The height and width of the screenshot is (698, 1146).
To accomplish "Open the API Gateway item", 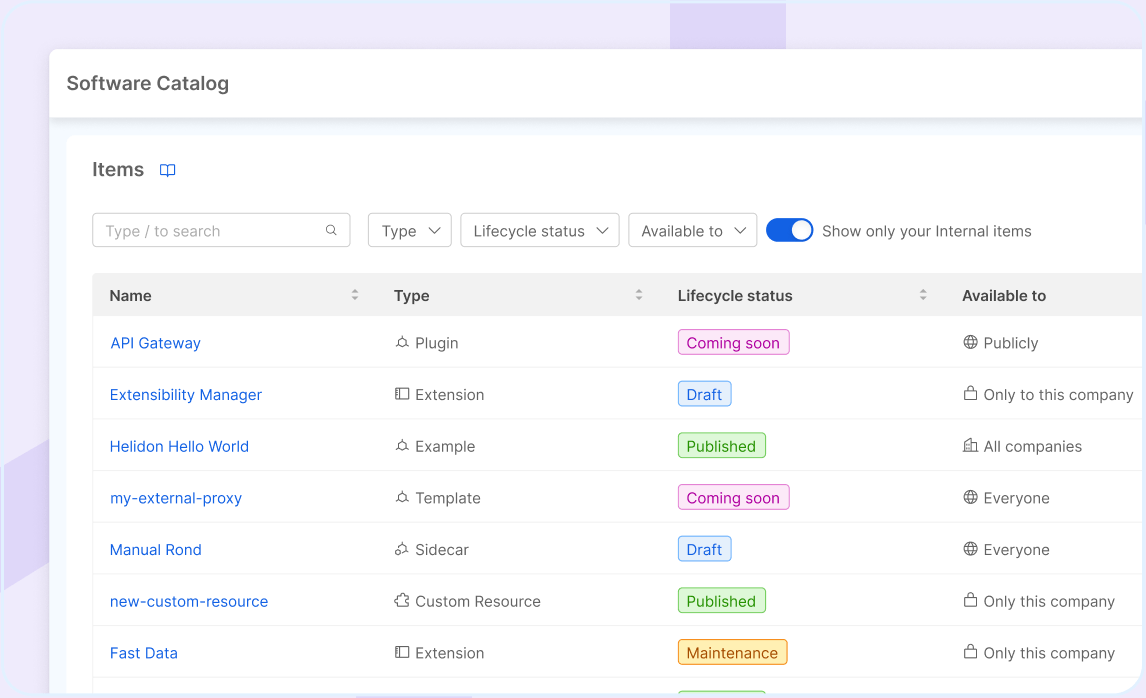I will click(x=155, y=343).
